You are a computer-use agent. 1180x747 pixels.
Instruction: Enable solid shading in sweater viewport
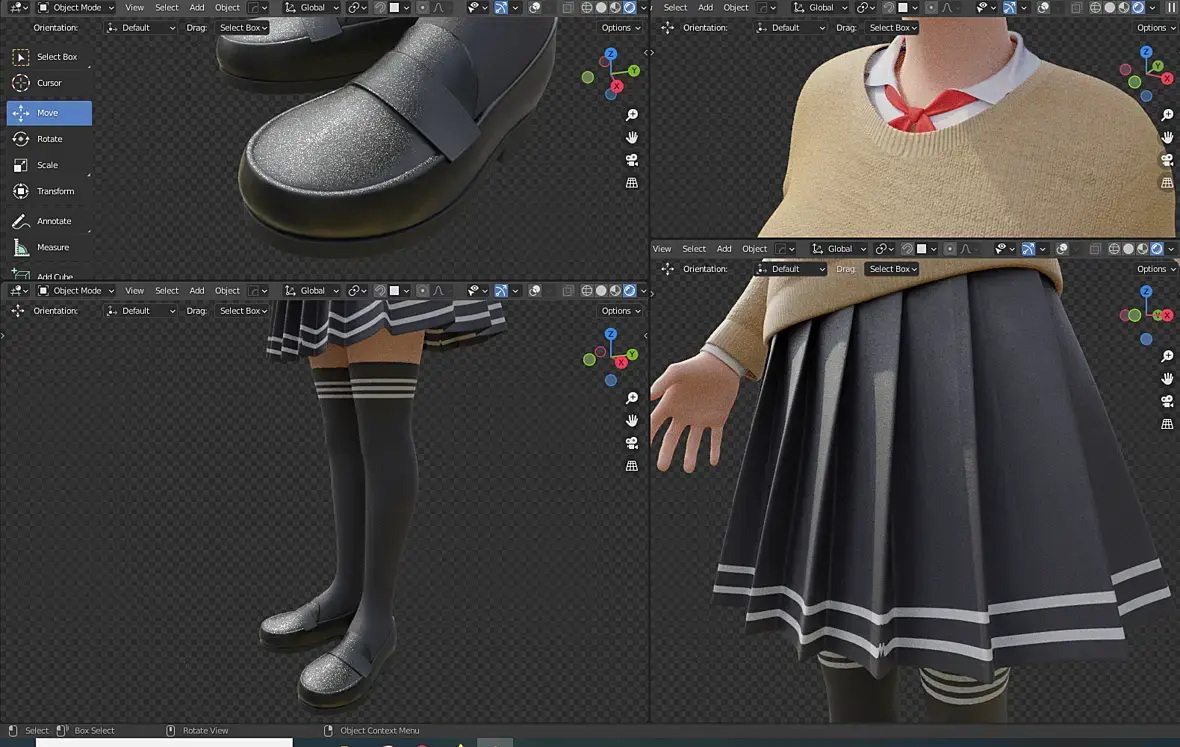1110,8
